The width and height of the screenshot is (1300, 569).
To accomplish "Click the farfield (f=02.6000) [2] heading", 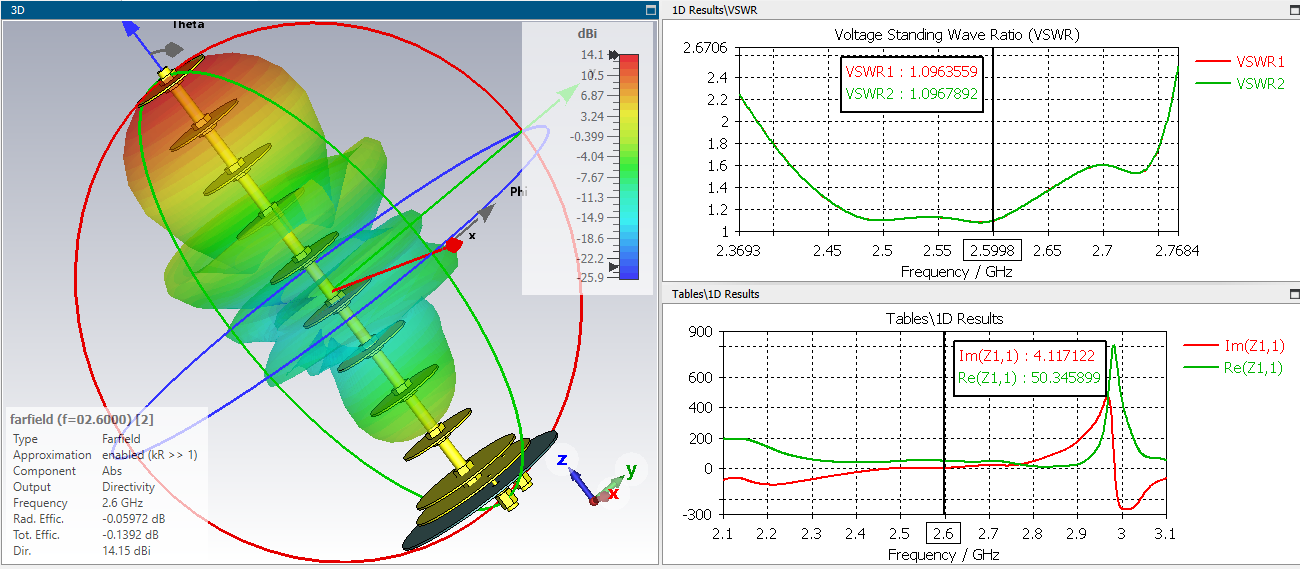I will tap(82, 419).
